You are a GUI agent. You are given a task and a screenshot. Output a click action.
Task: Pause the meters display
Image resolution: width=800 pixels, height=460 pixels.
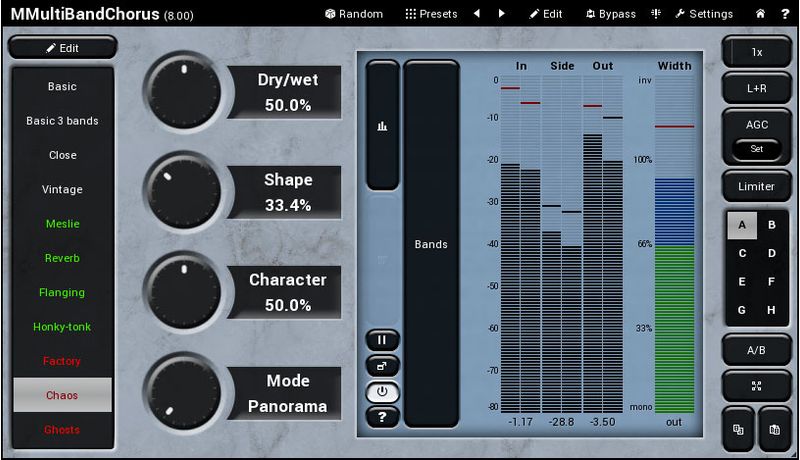pos(382,340)
